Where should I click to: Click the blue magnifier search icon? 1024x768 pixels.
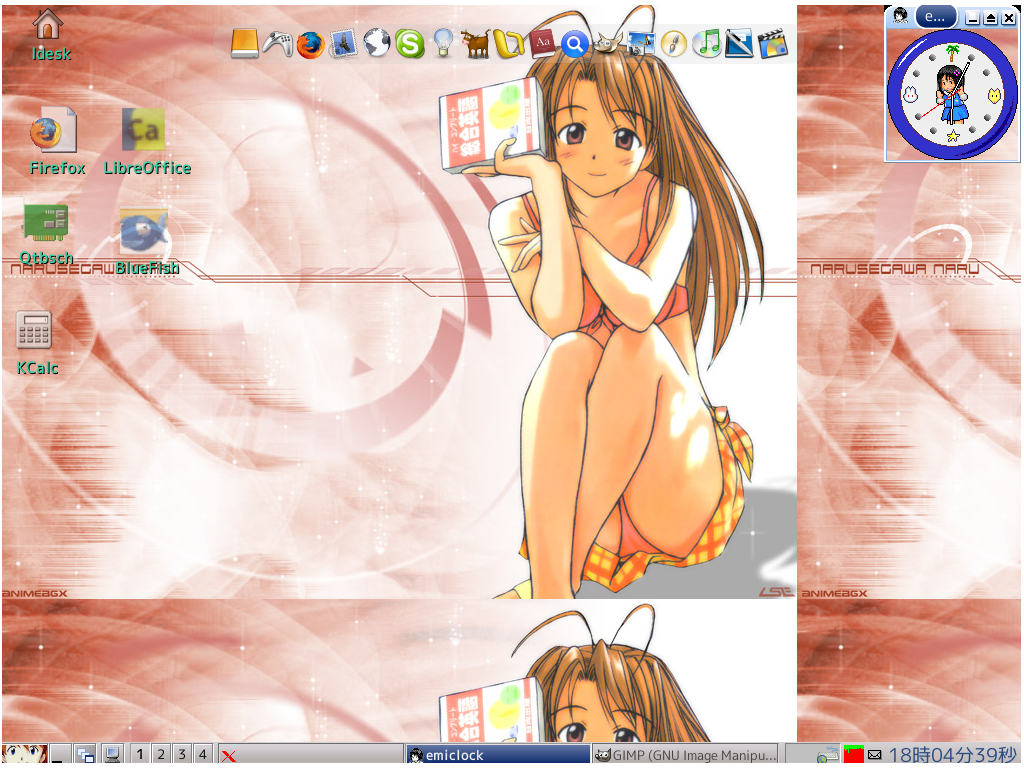[x=574, y=43]
